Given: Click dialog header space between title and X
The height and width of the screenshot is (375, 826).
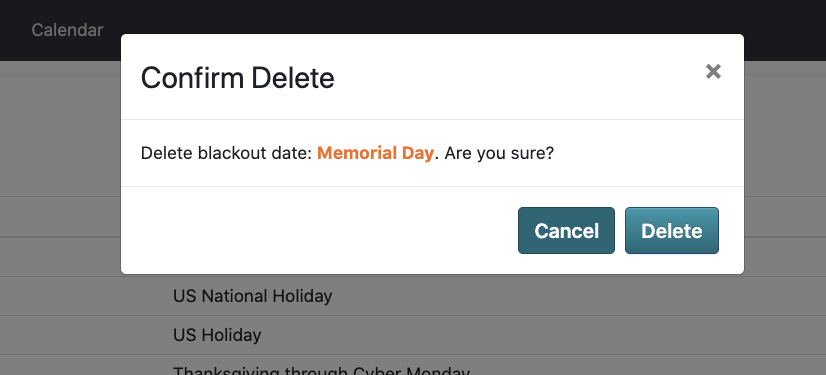Looking at the screenshot, I should click(x=519, y=78).
